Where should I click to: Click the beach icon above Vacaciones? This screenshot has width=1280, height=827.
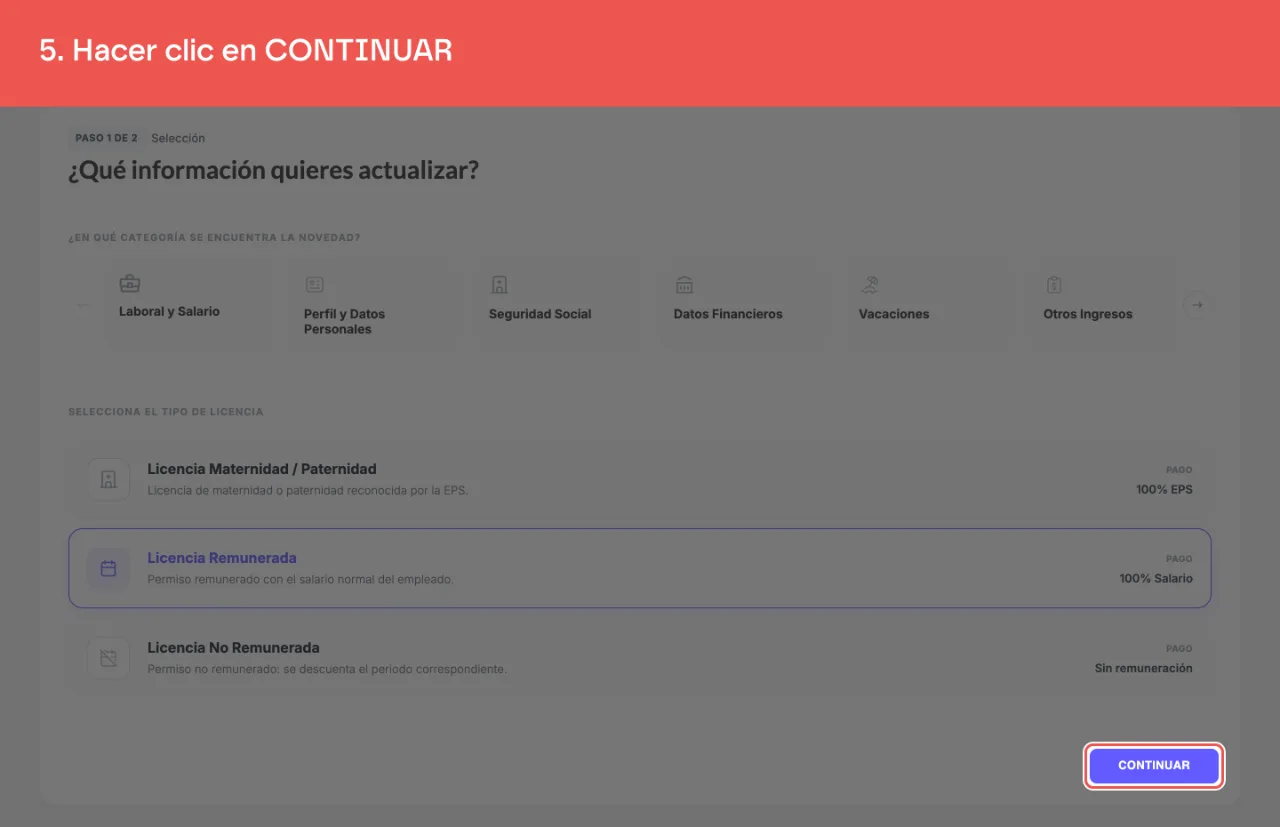869,285
